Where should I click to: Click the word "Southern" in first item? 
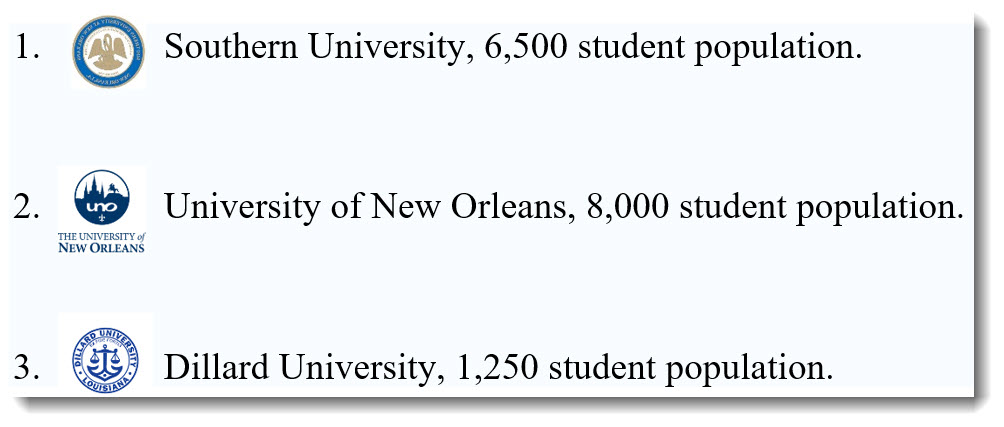click(231, 48)
